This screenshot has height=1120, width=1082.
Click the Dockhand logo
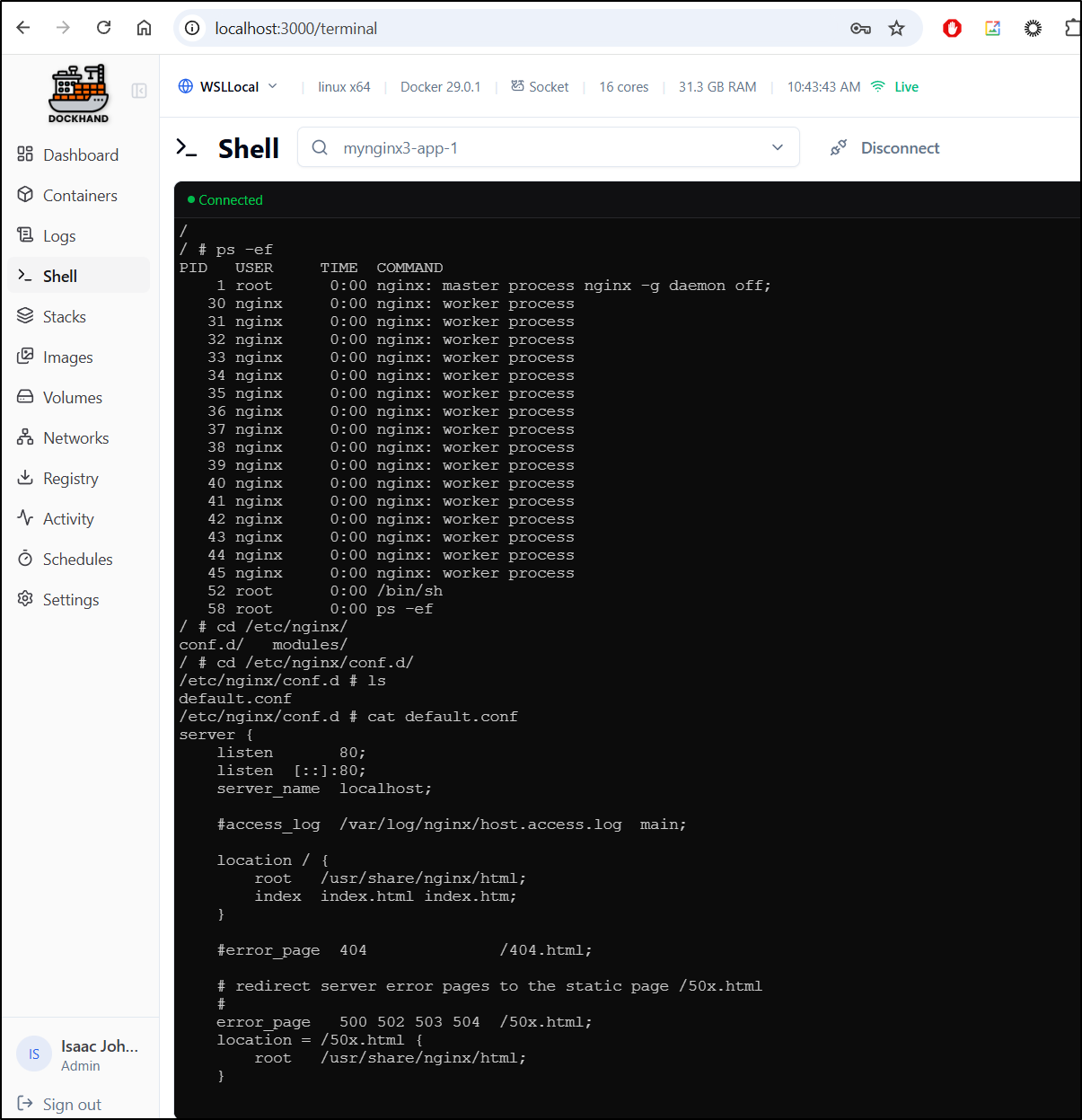point(78,93)
